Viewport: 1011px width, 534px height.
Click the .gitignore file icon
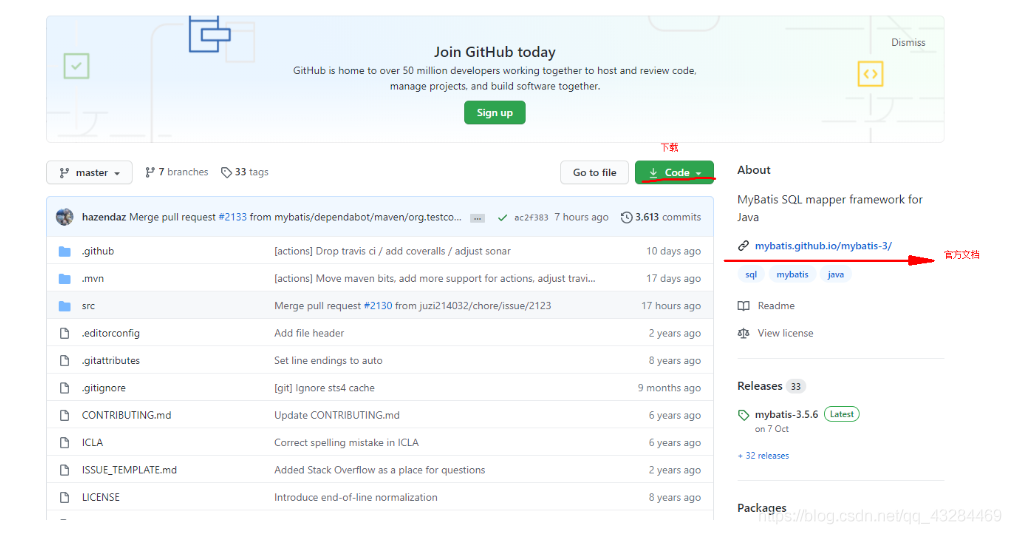point(64,388)
